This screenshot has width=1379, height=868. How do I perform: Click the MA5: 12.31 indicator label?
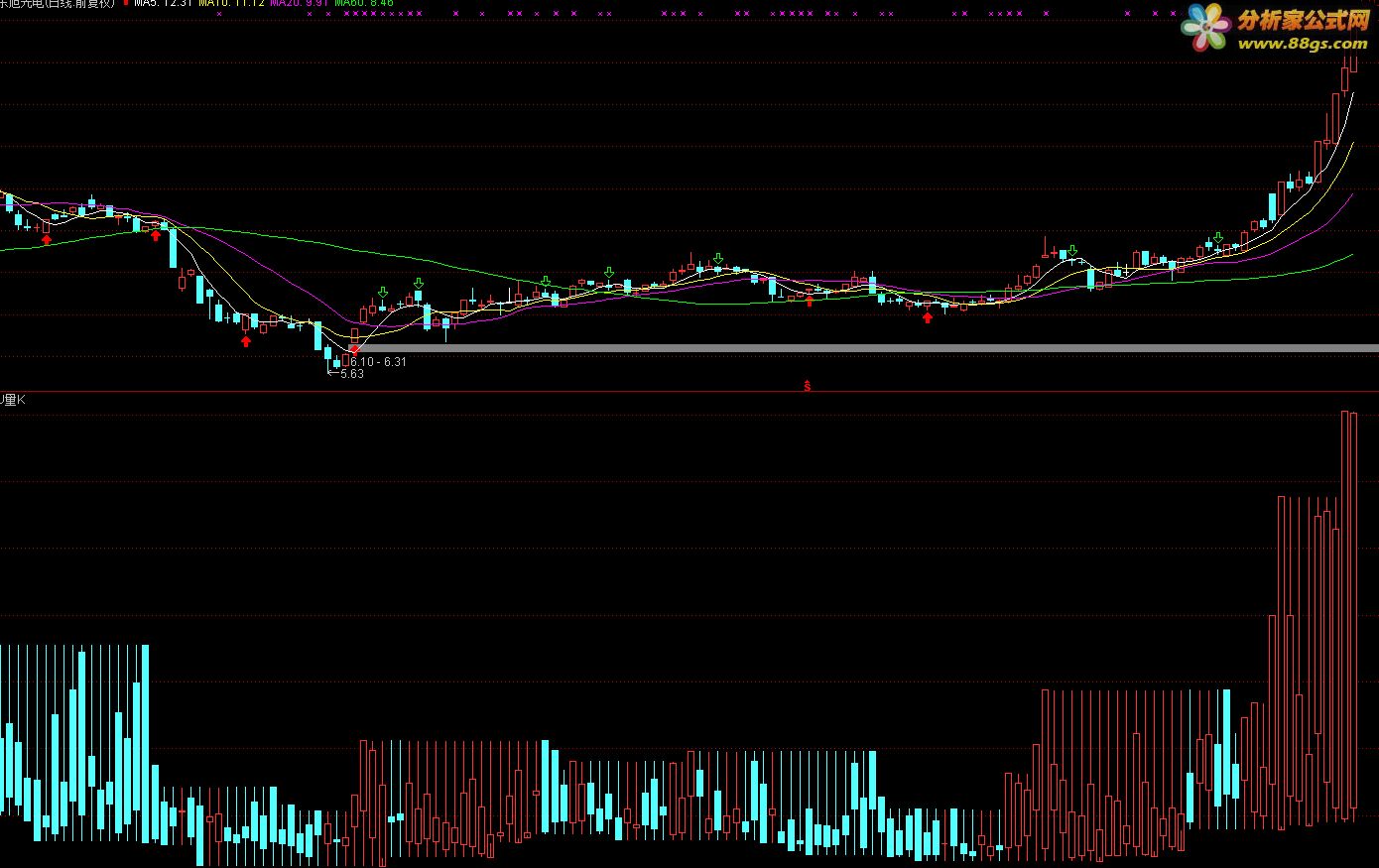click(x=163, y=3)
